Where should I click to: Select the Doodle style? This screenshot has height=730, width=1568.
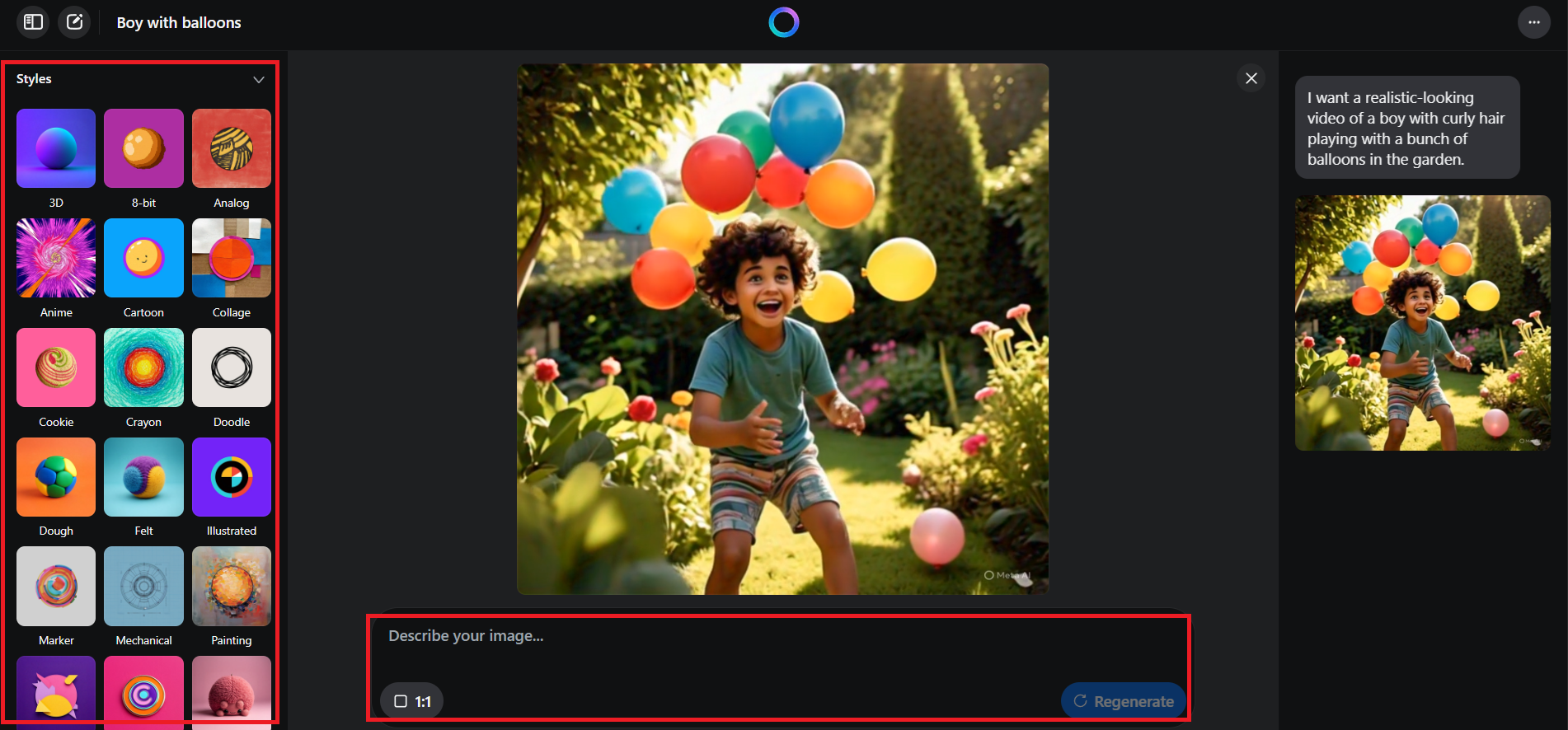(232, 367)
